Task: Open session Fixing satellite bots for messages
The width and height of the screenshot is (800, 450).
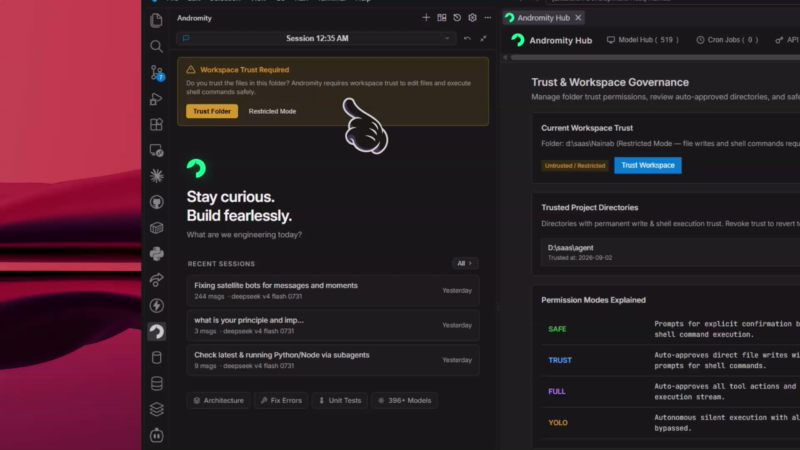Action: (x=333, y=290)
